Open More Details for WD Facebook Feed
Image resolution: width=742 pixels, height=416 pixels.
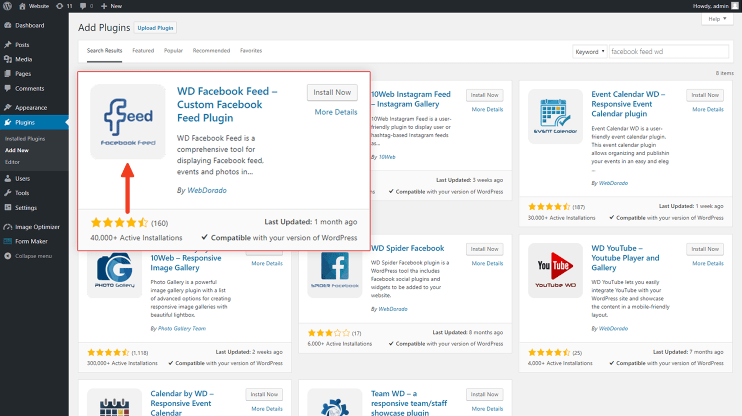click(336, 112)
